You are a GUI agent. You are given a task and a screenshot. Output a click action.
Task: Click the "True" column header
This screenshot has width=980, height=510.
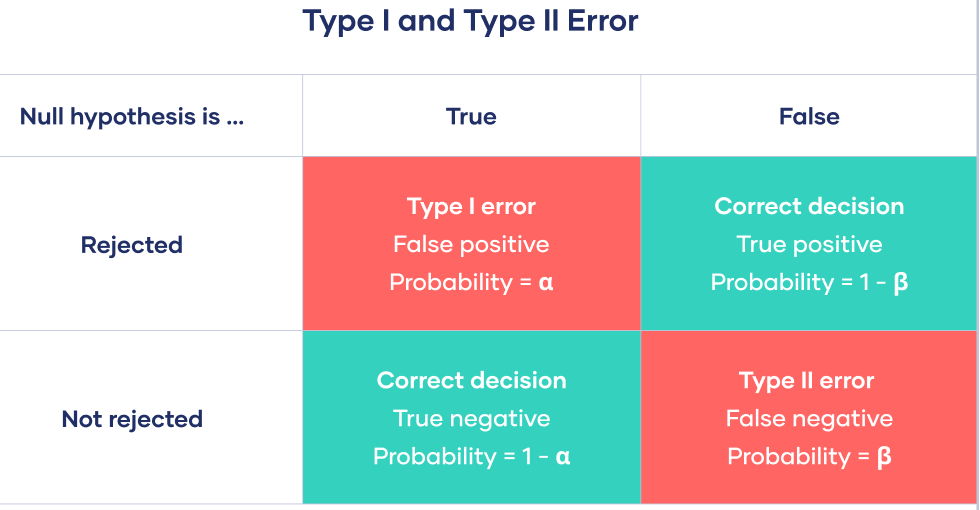tap(471, 116)
